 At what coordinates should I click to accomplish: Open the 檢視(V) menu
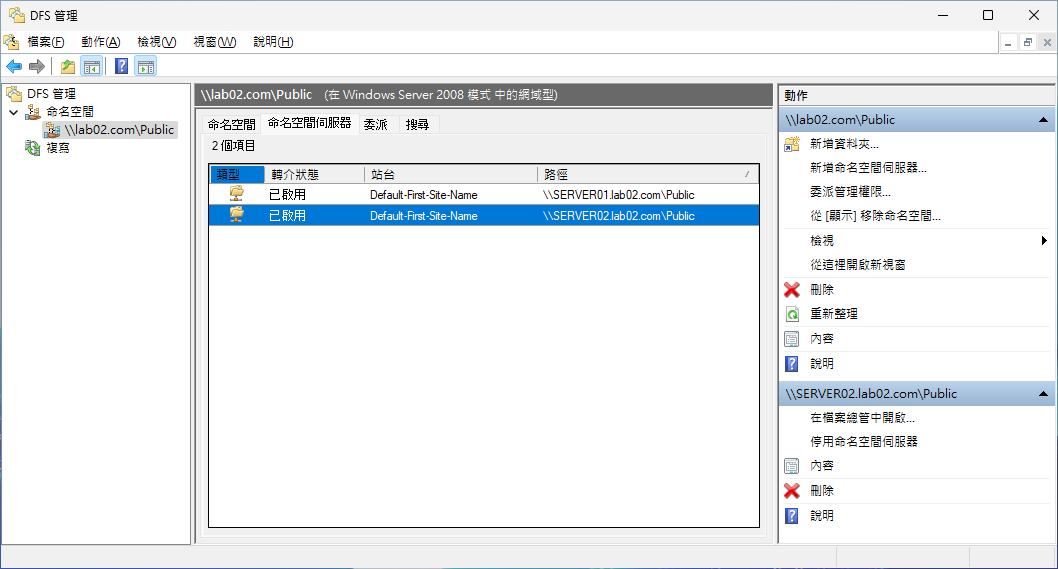(x=157, y=42)
